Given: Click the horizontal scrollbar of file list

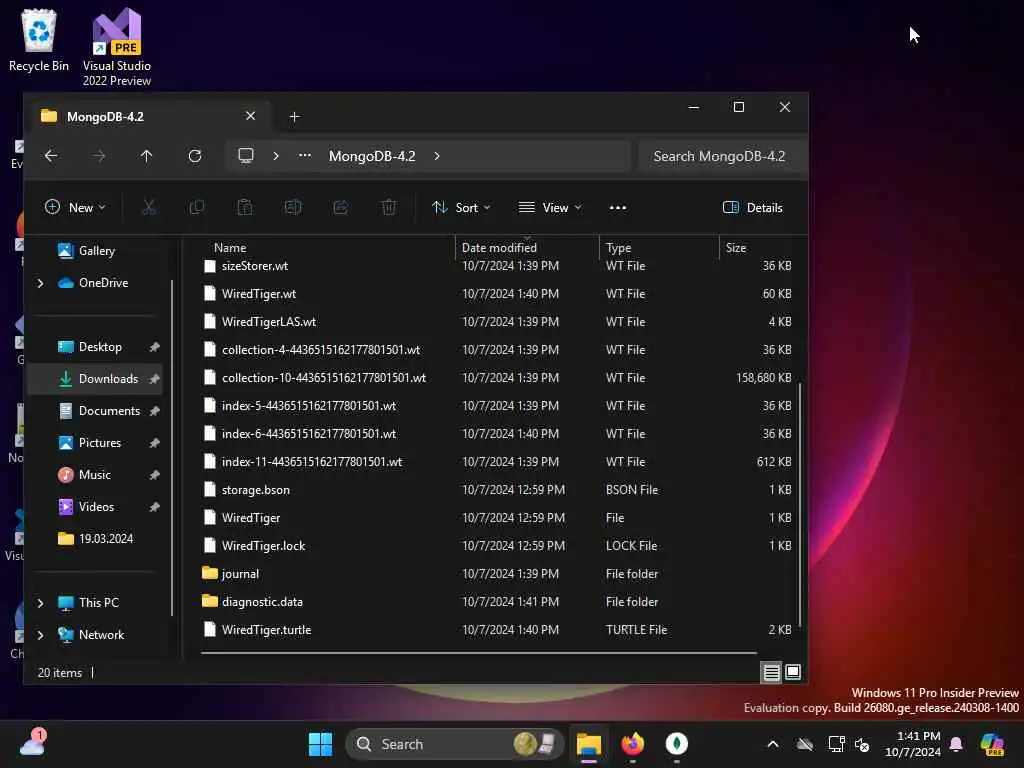Looking at the screenshot, I should pos(479,652).
